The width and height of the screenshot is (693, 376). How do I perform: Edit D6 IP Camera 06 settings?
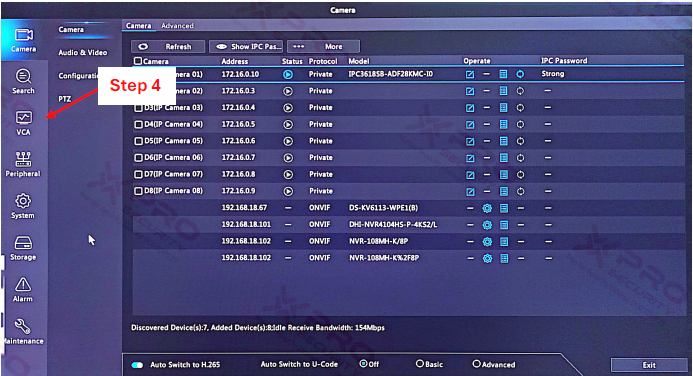pyautogui.click(x=470, y=158)
